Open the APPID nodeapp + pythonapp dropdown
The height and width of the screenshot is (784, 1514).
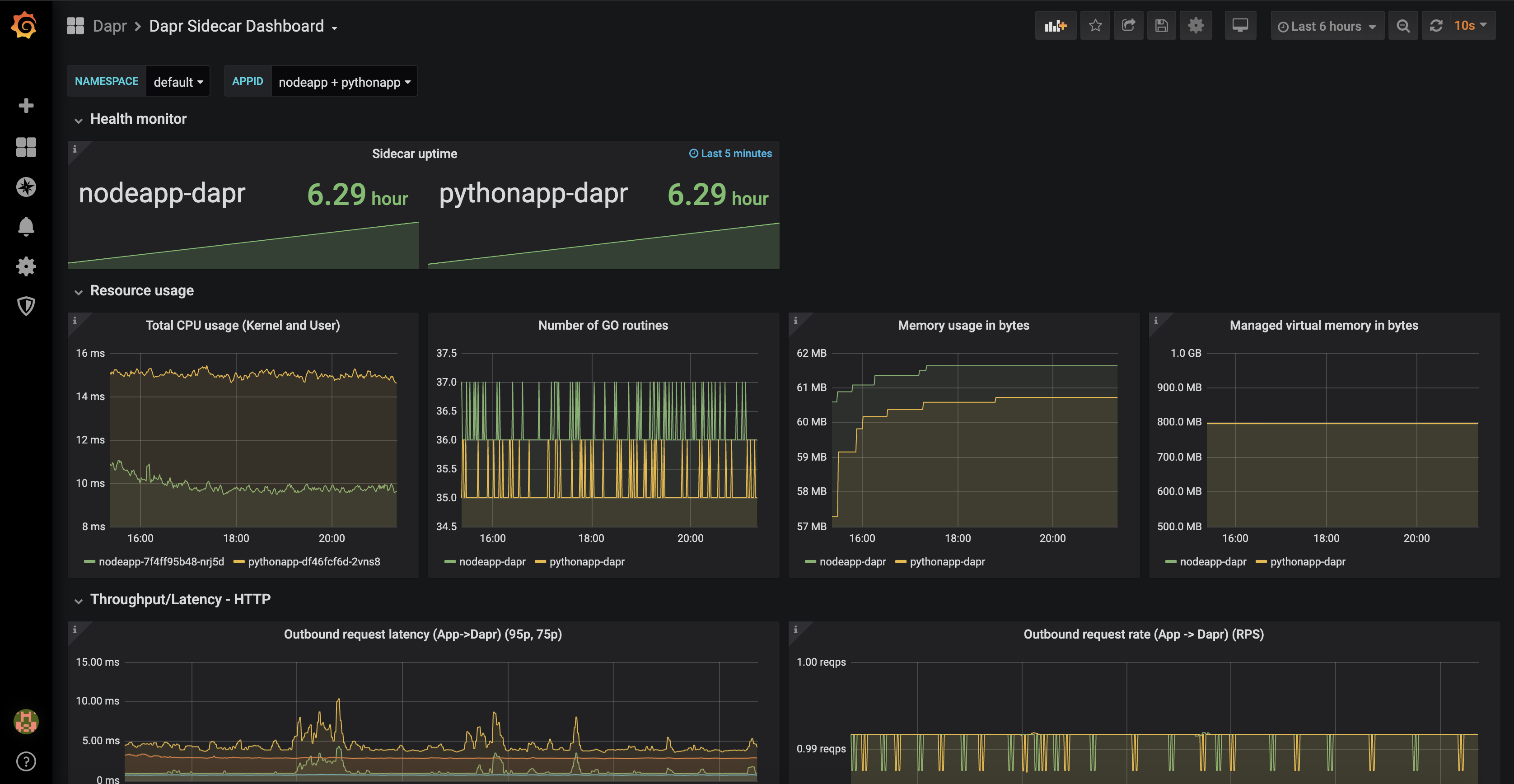coord(344,82)
